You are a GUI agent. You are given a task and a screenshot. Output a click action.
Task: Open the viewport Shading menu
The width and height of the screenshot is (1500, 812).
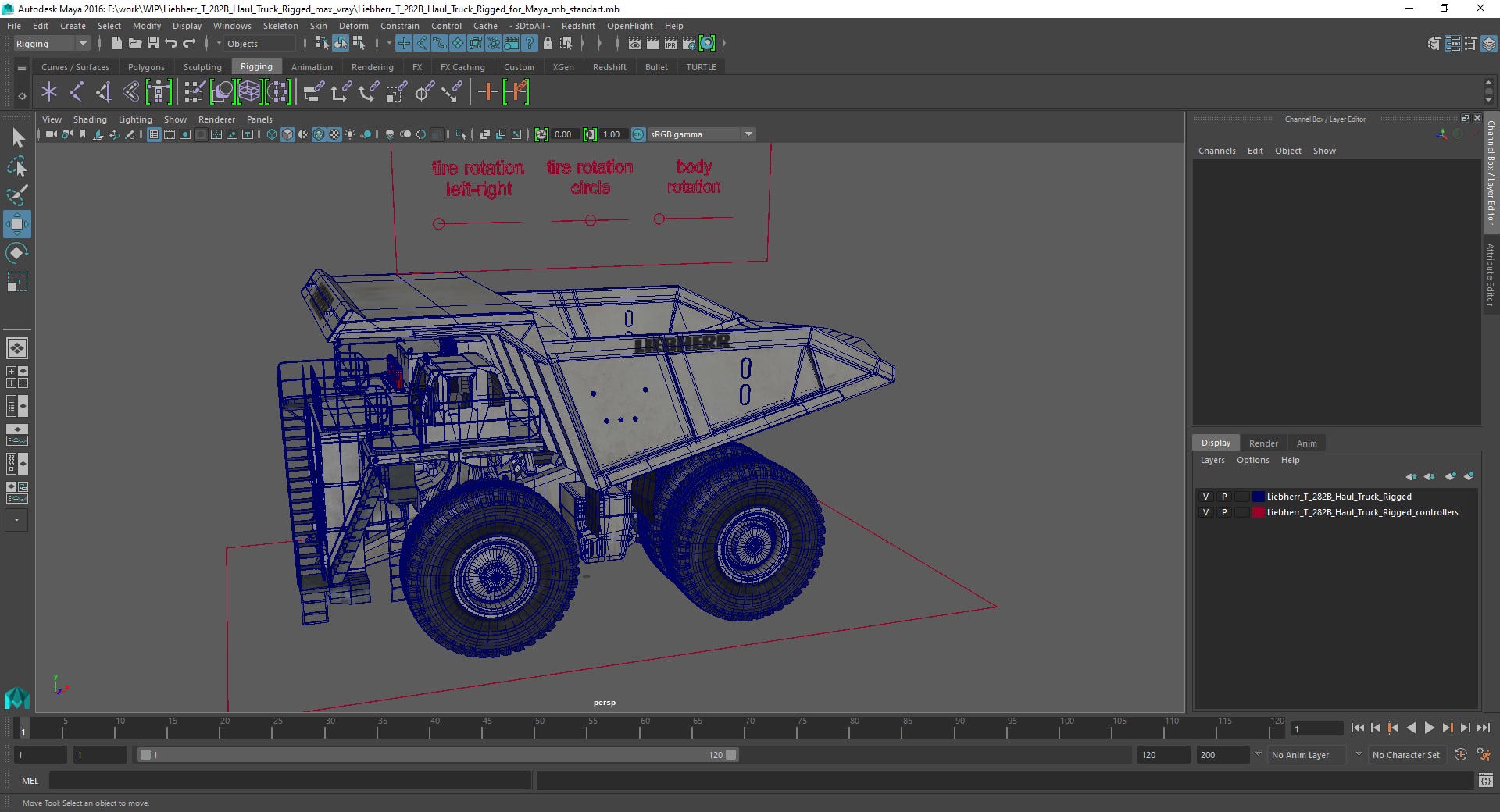90,119
